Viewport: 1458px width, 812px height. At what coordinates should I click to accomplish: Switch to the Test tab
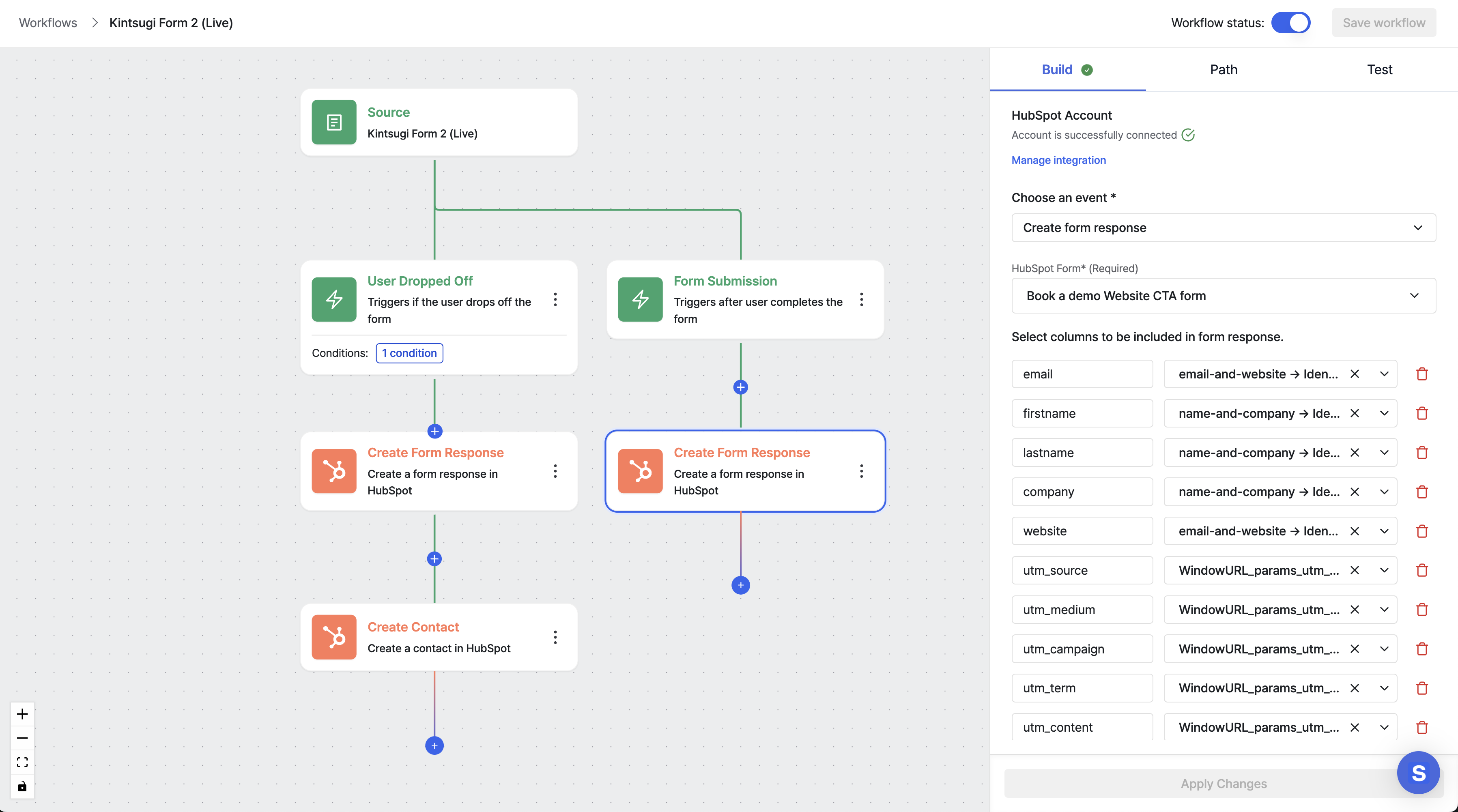point(1379,70)
